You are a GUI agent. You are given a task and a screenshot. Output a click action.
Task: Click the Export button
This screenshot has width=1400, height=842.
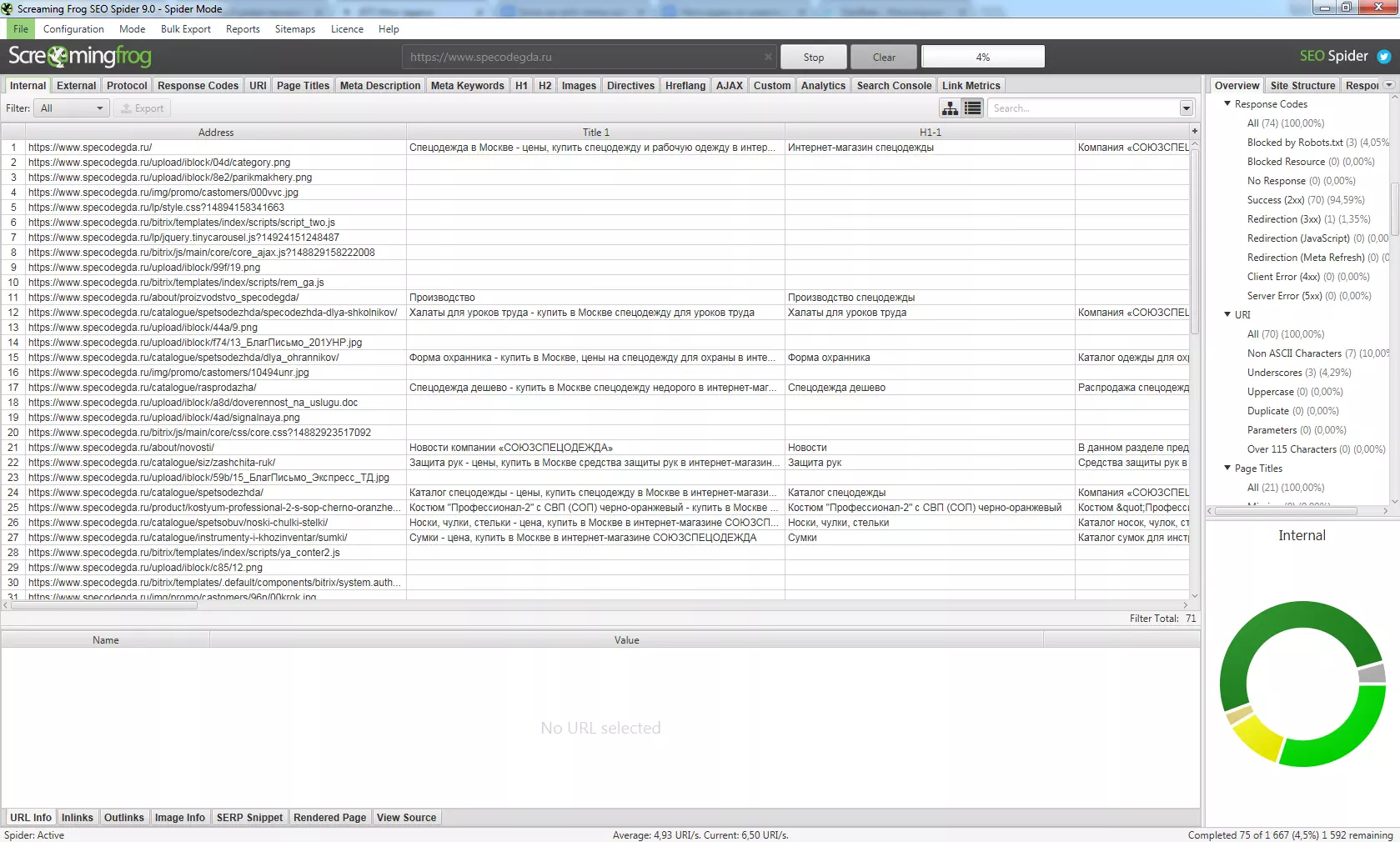click(x=143, y=108)
